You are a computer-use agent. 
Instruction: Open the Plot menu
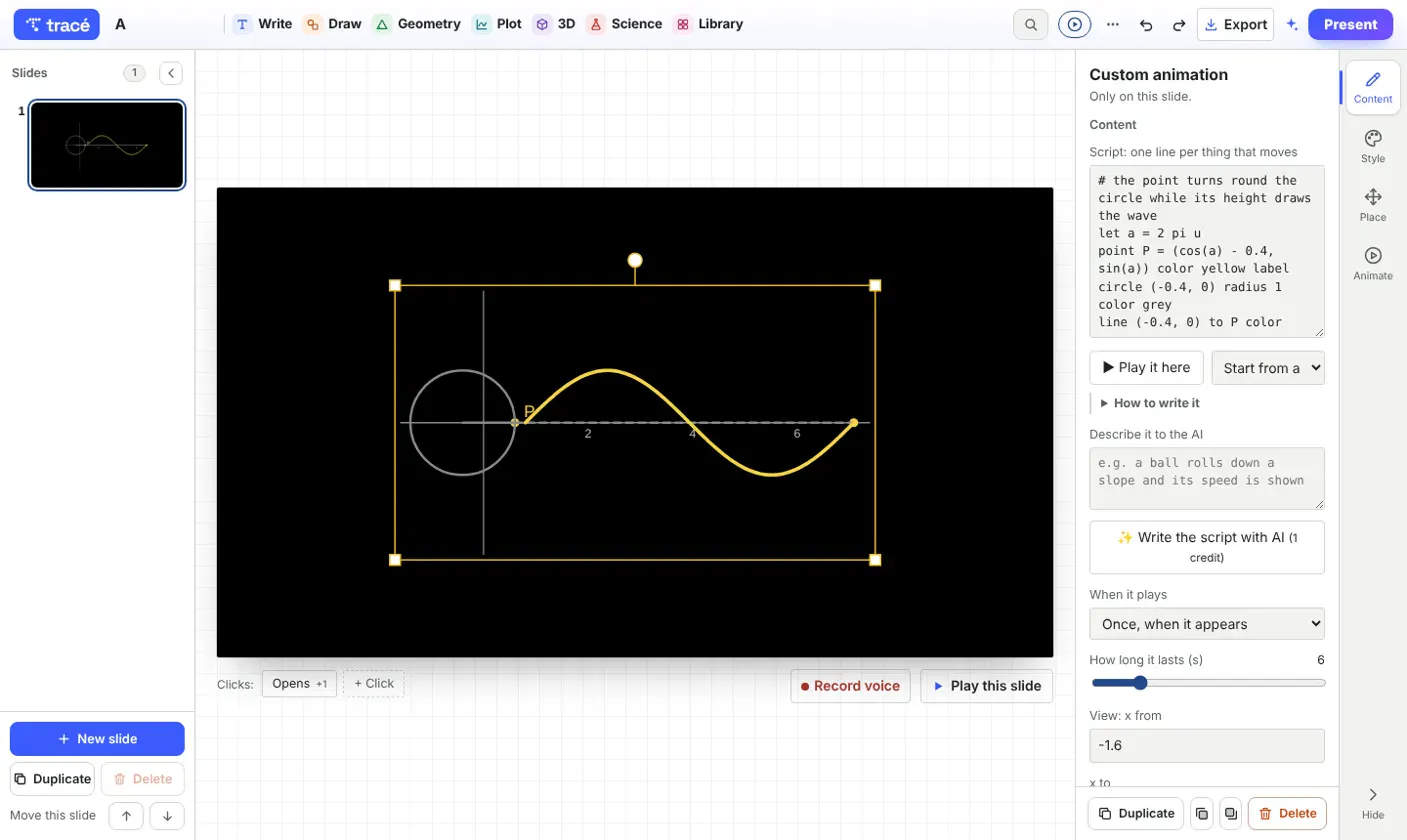pyautogui.click(x=497, y=24)
